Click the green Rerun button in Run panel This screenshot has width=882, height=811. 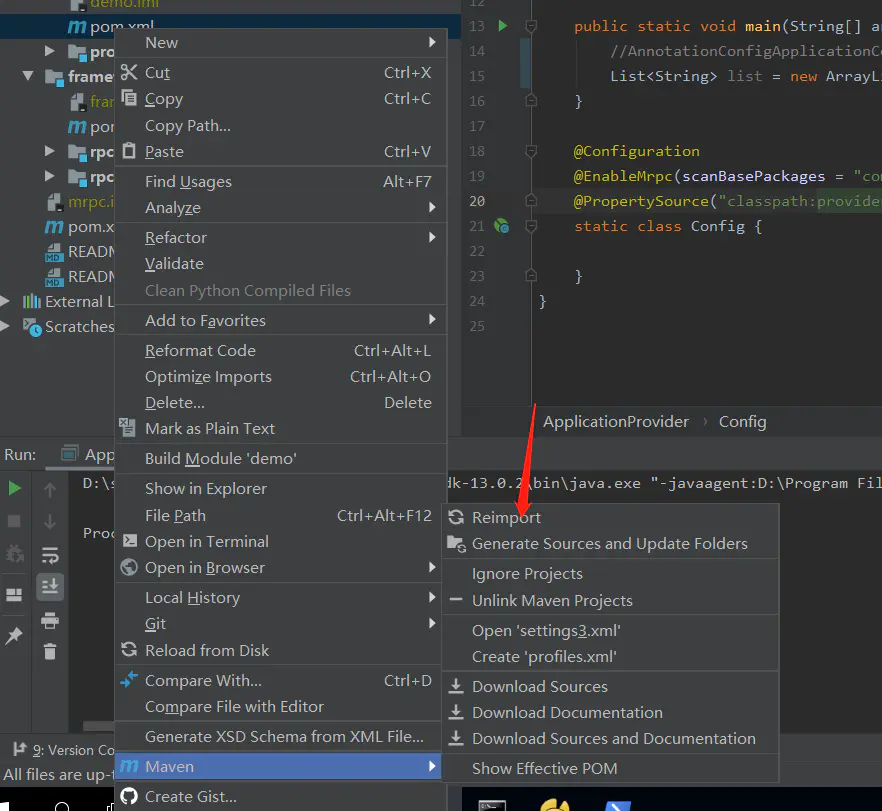(14, 488)
